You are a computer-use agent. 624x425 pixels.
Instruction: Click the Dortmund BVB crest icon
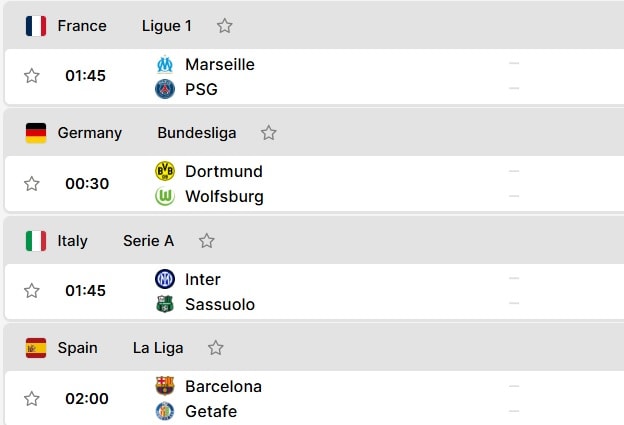pyautogui.click(x=165, y=171)
